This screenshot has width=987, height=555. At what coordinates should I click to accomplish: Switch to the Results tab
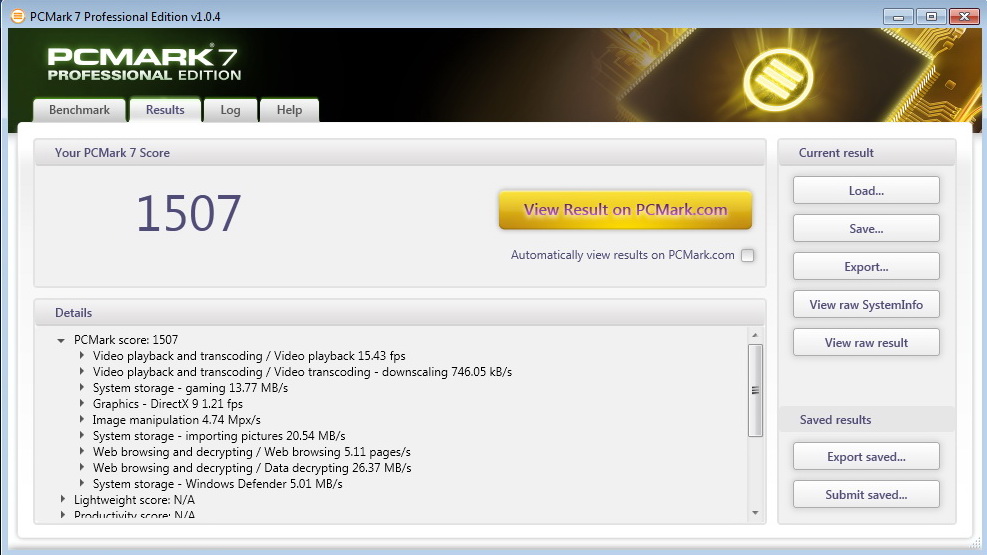(x=165, y=109)
